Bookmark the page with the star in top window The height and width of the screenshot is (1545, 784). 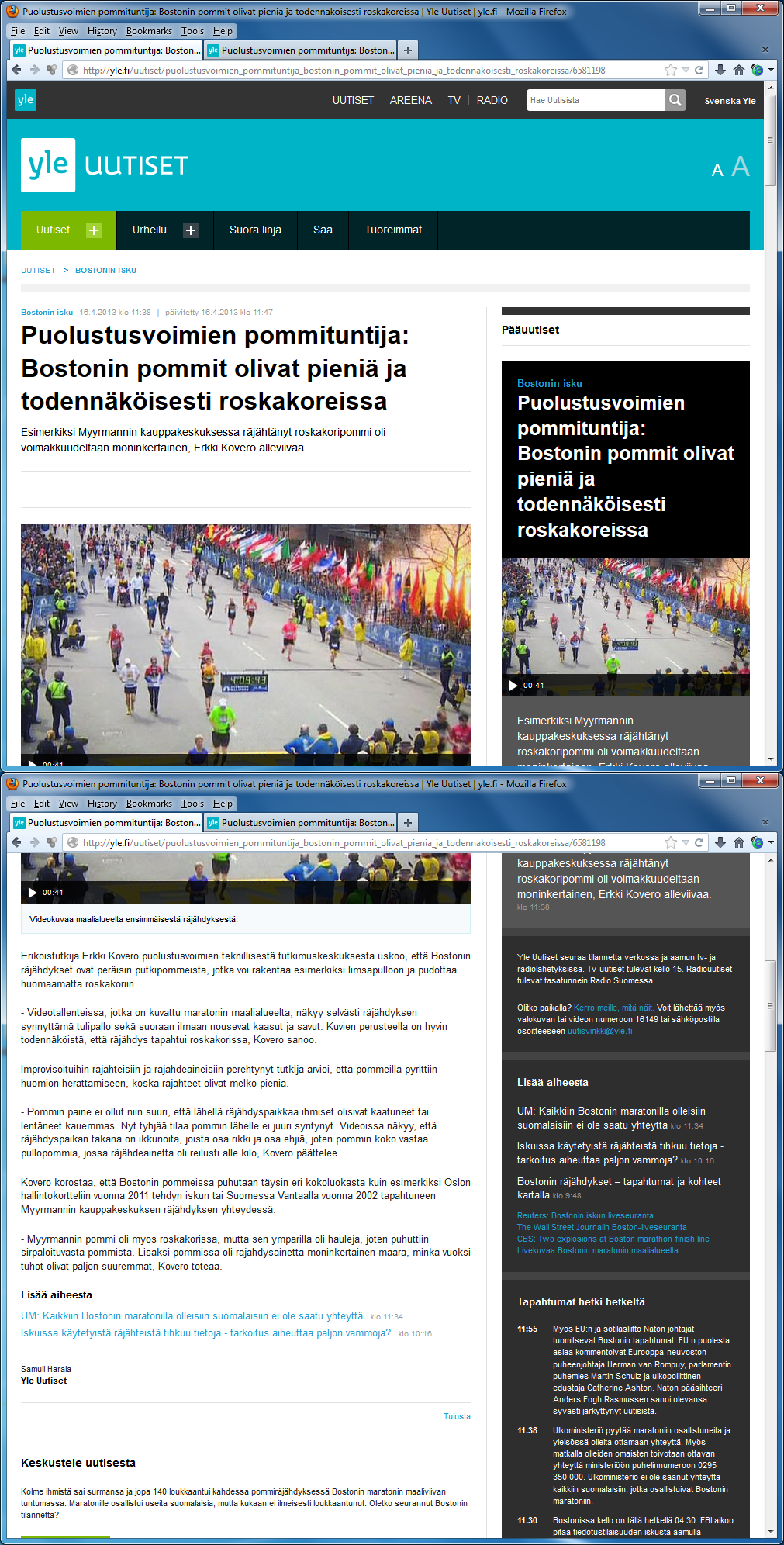click(671, 70)
